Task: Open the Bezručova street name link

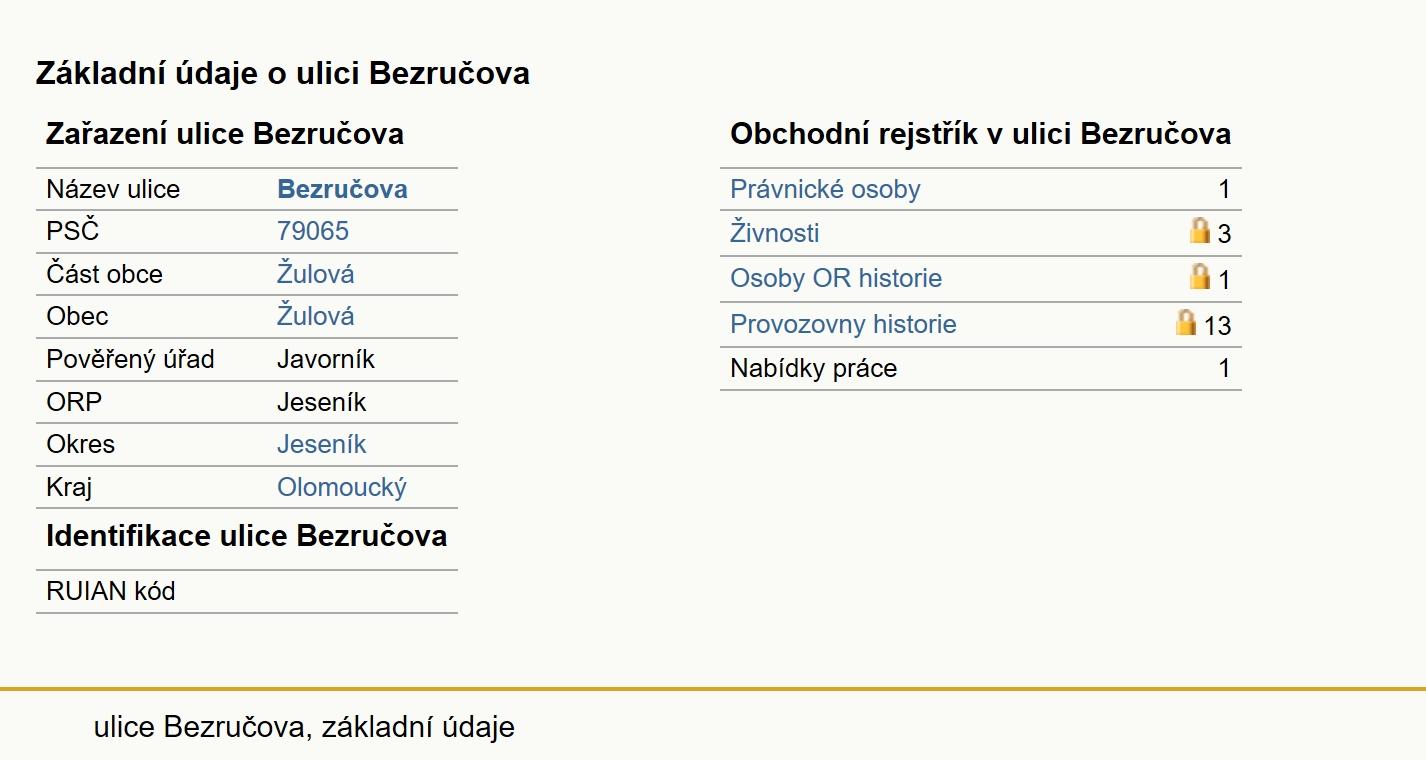Action: tap(342, 189)
